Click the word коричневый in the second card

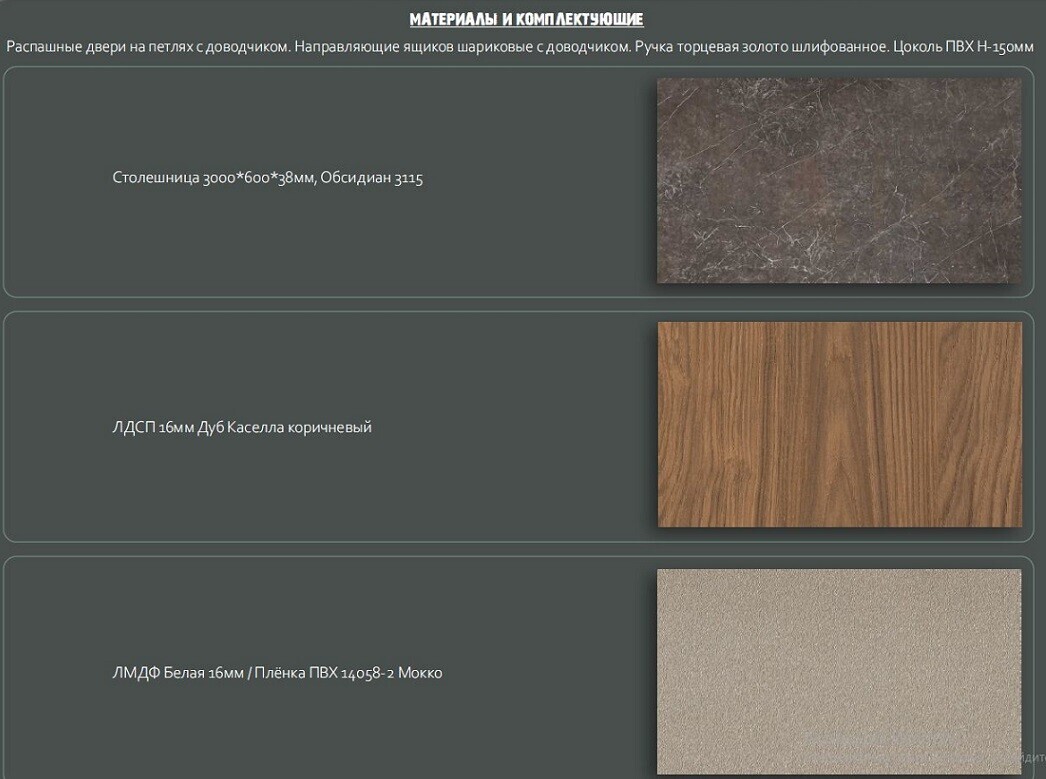(x=329, y=428)
